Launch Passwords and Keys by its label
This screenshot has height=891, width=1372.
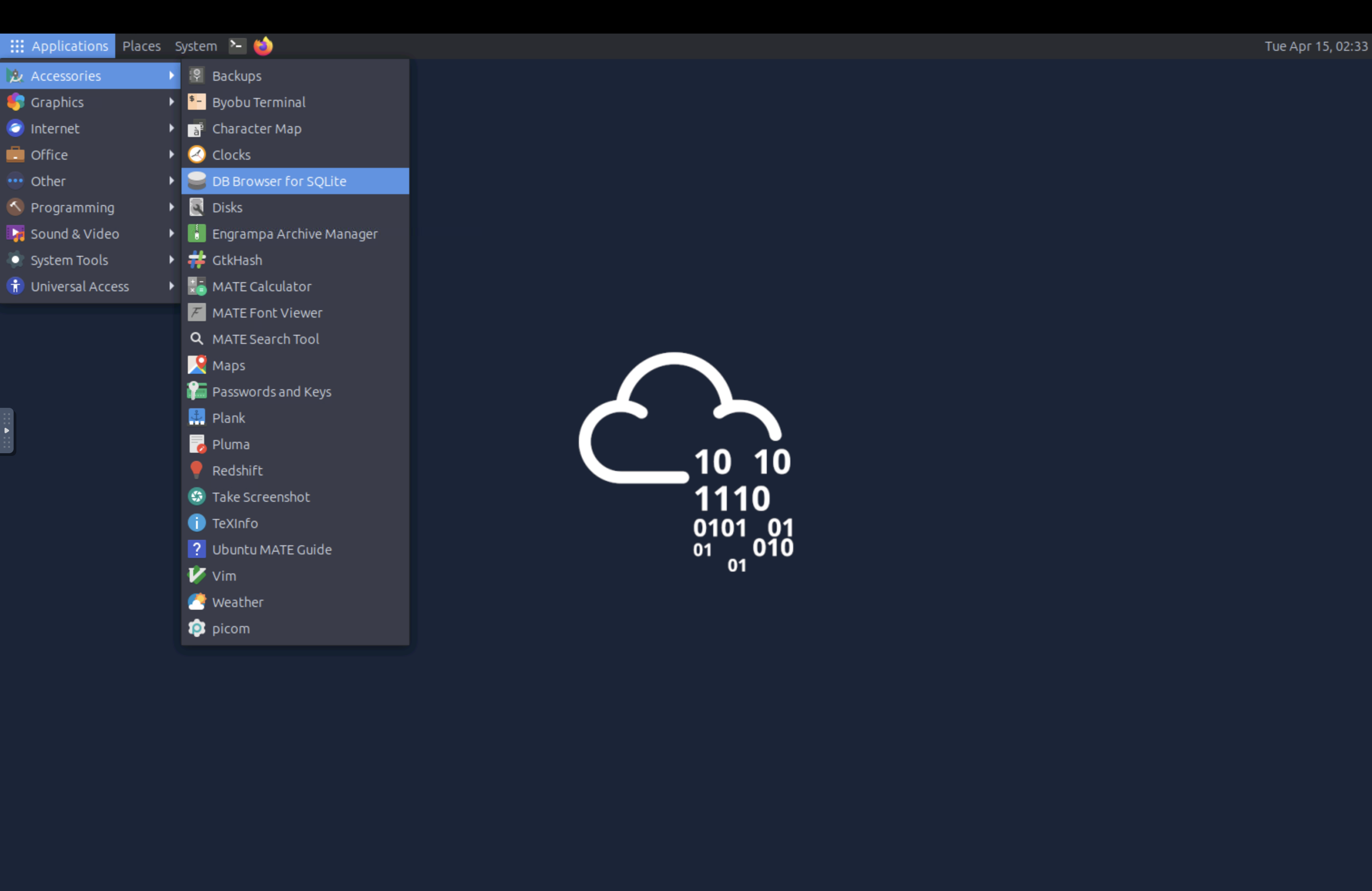[271, 392]
